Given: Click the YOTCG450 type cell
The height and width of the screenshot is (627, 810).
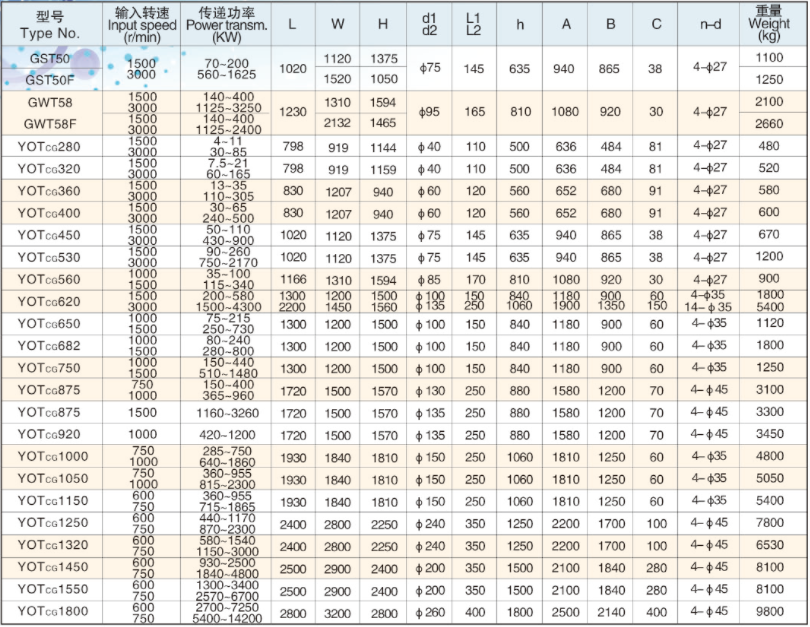Looking at the screenshot, I should click(50, 235).
